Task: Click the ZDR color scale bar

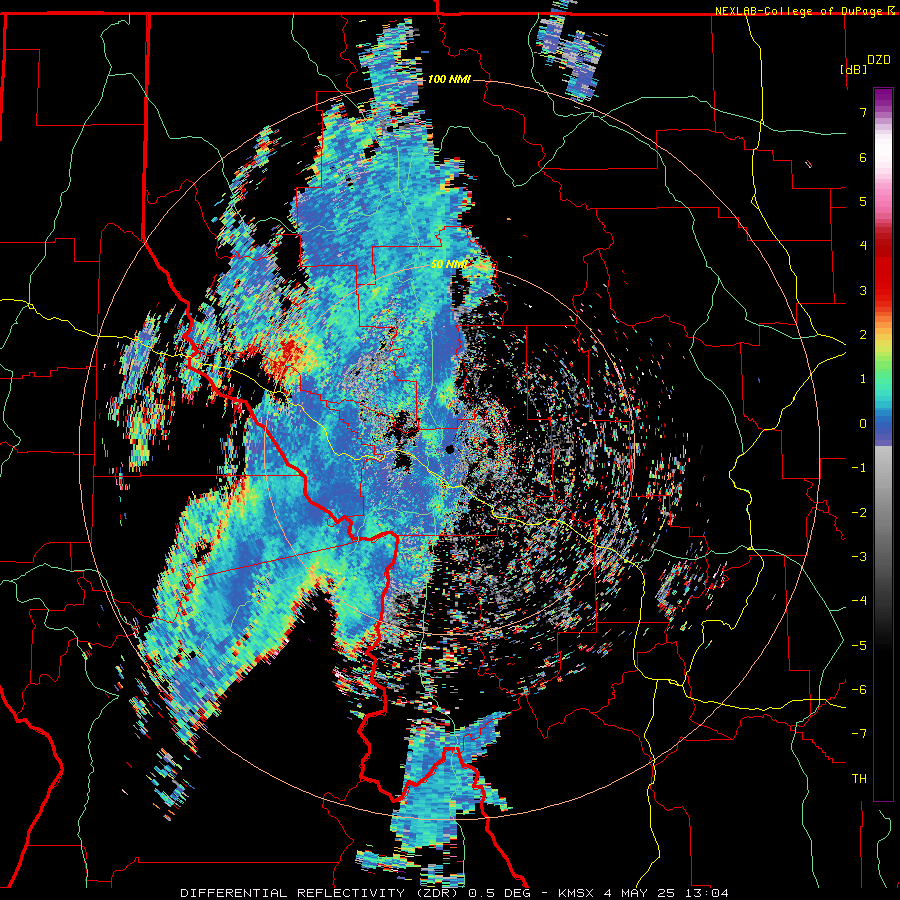Action: 883,444
